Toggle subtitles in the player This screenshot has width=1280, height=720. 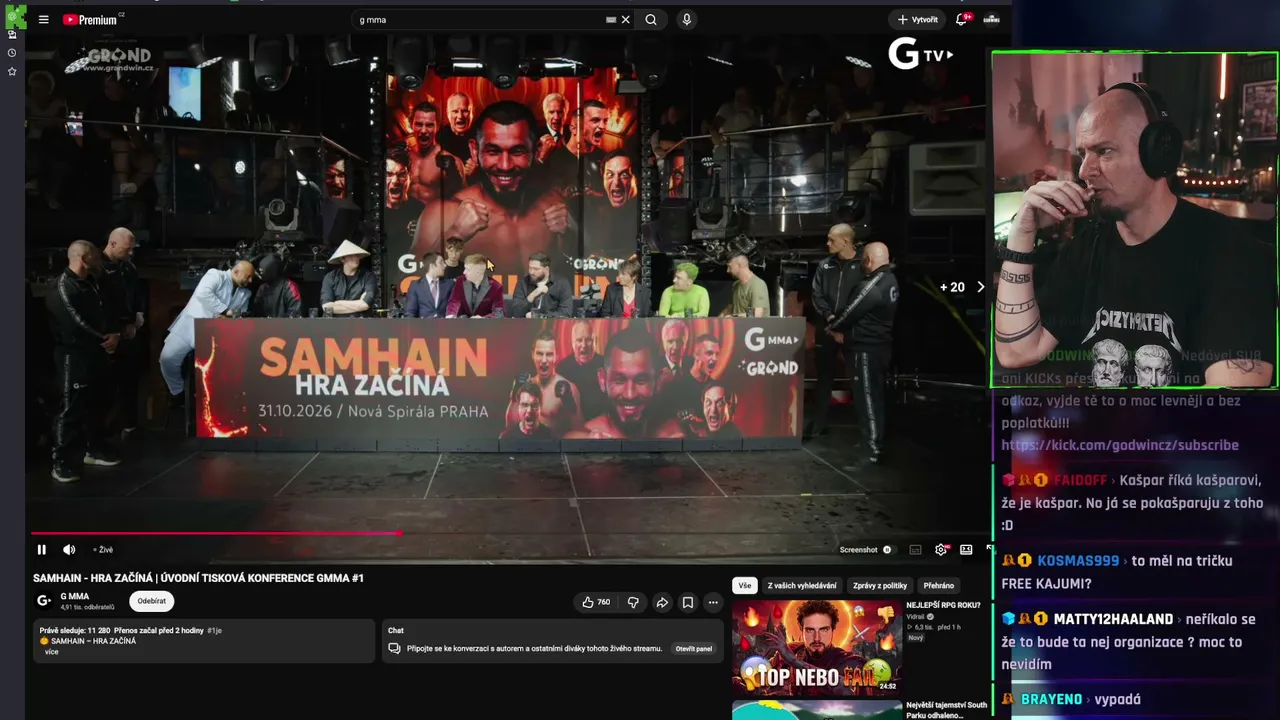(915, 550)
